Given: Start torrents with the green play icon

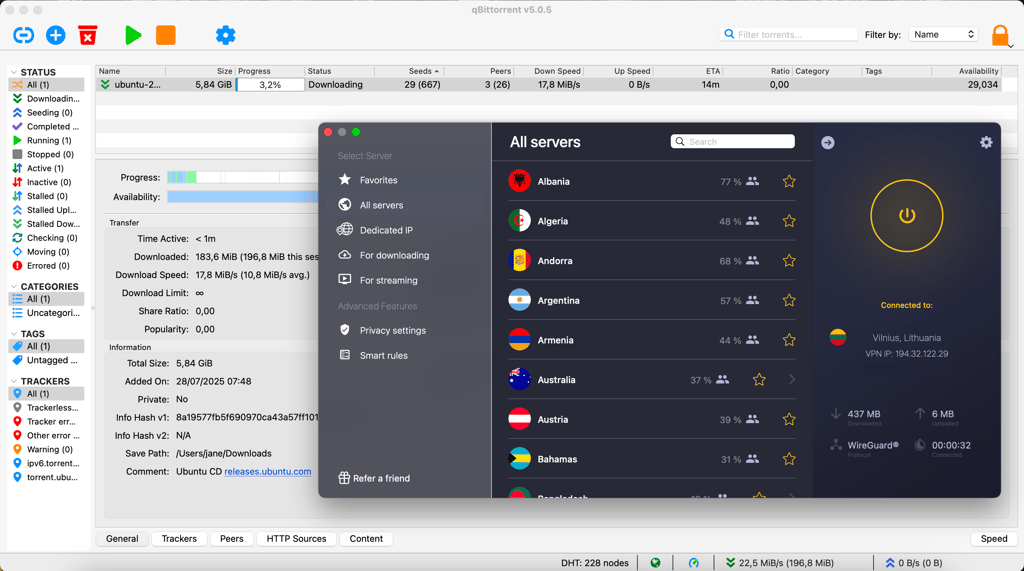Looking at the screenshot, I should pyautogui.click(x=133, y=35).
